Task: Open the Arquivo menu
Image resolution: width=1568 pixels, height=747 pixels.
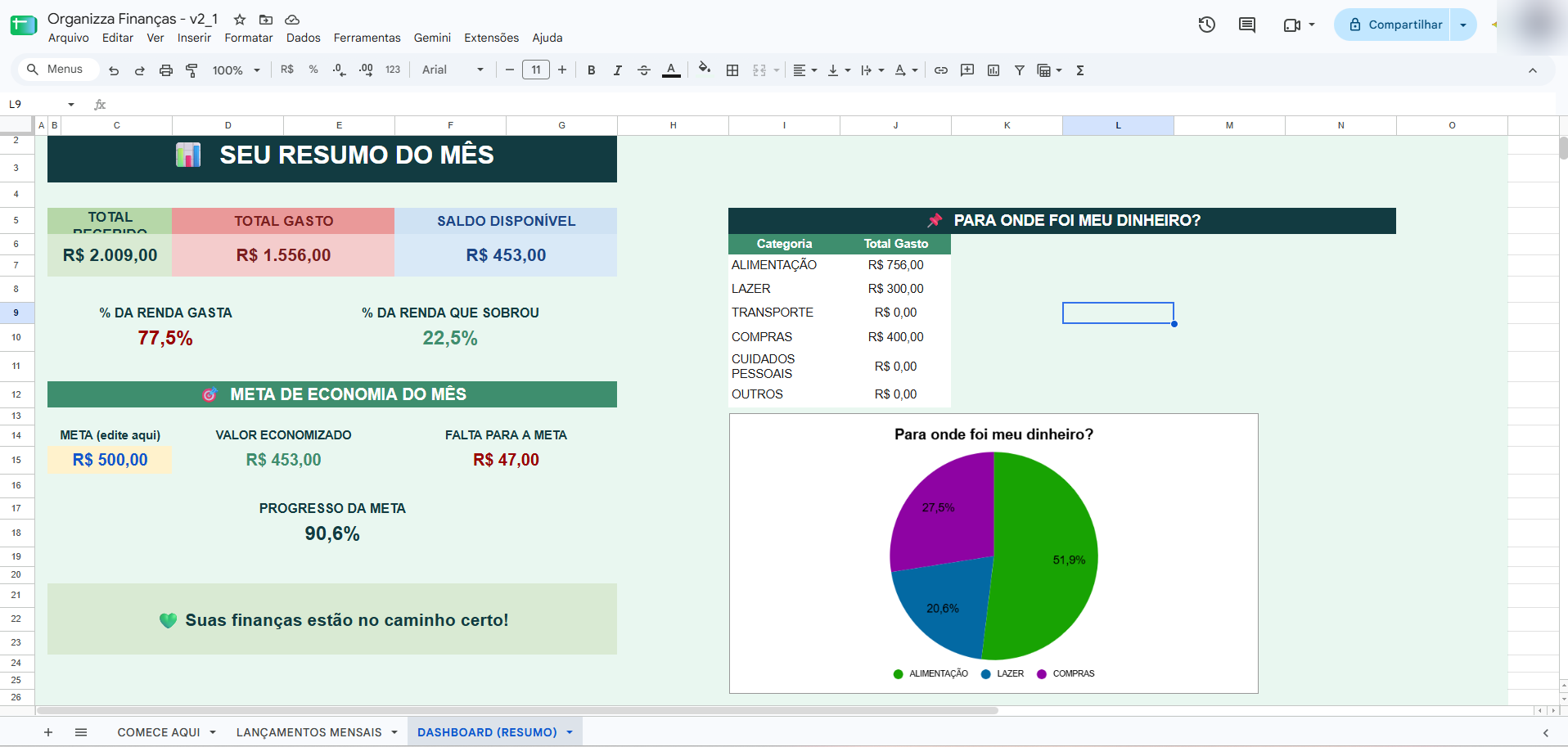Action: coord(69,38)
